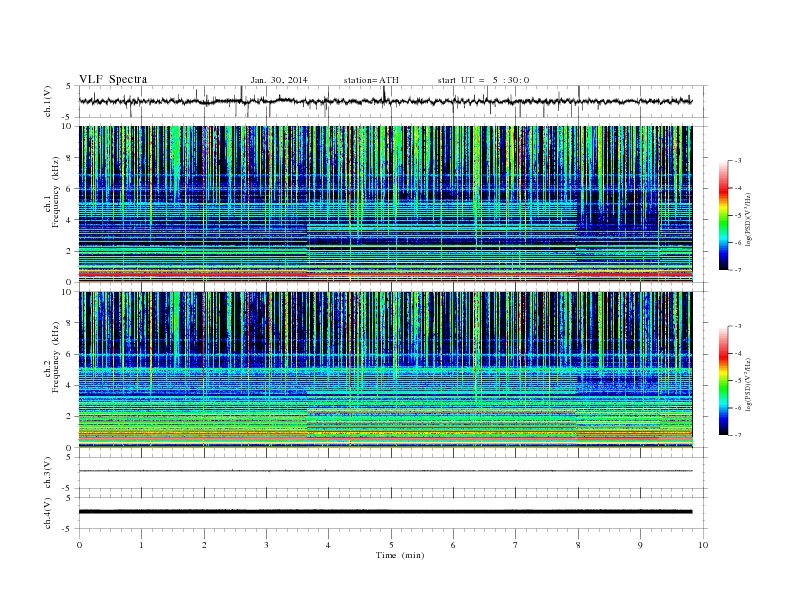Screen dimensions: 792x612
Task: Click the time axis tick label "7"
Action: (516, 545)
